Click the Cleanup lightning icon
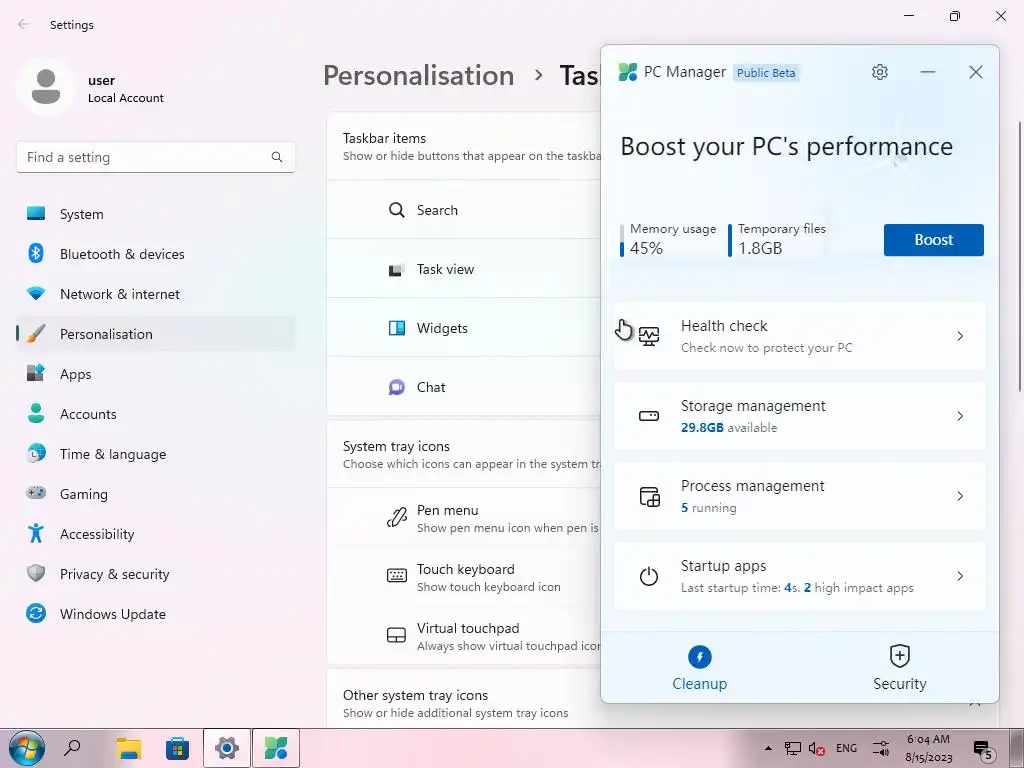Viewport: 1024px width, 768px height. [x=699, y=657]
